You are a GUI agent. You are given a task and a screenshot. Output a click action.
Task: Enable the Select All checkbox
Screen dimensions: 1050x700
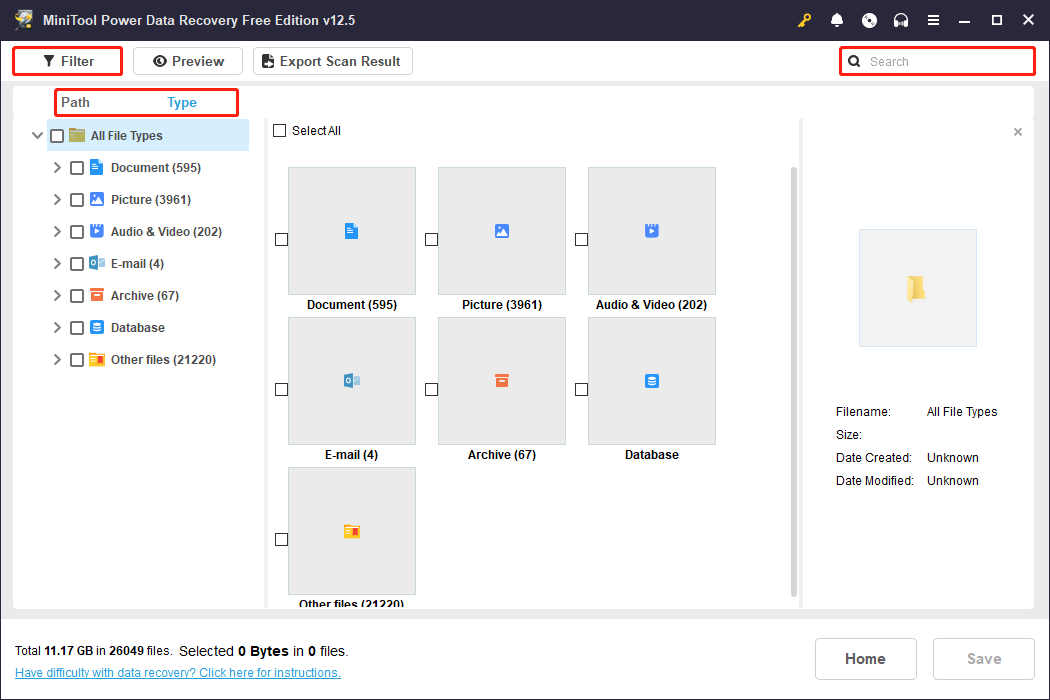[280, 130]
